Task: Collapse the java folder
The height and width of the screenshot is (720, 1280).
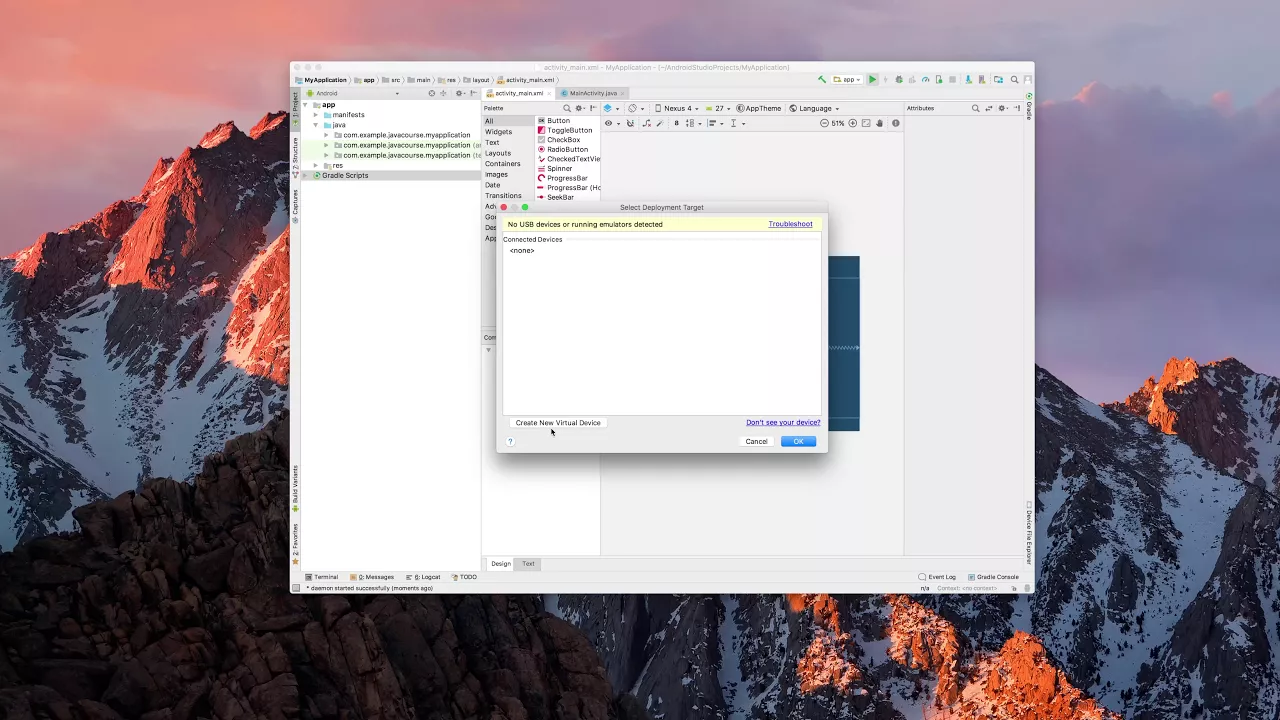Action: click(316, 125)
